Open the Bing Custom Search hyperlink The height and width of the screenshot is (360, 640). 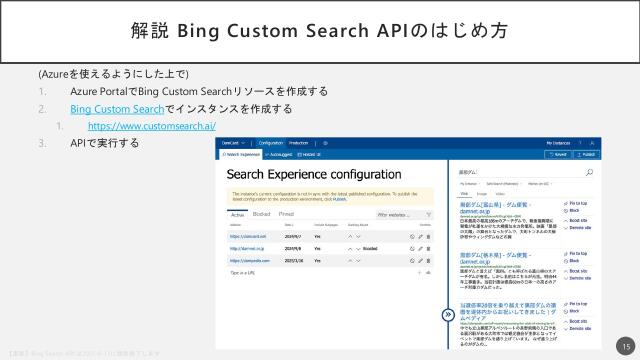click(x=117, y=109)
